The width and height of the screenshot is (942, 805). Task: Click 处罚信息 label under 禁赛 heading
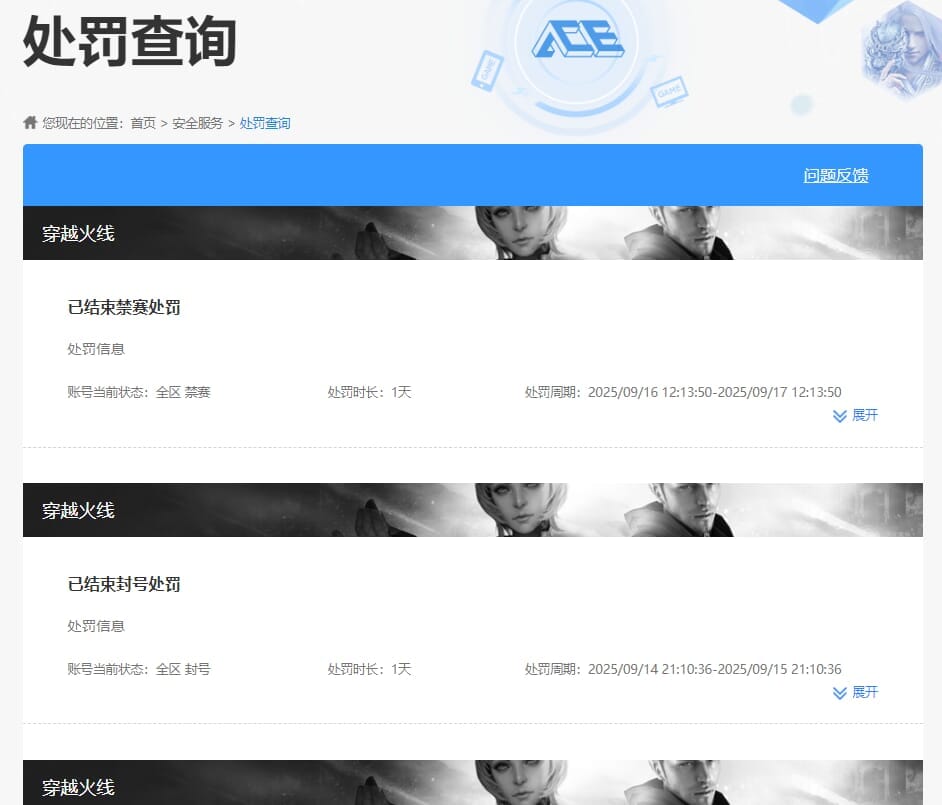coord(96,349)
